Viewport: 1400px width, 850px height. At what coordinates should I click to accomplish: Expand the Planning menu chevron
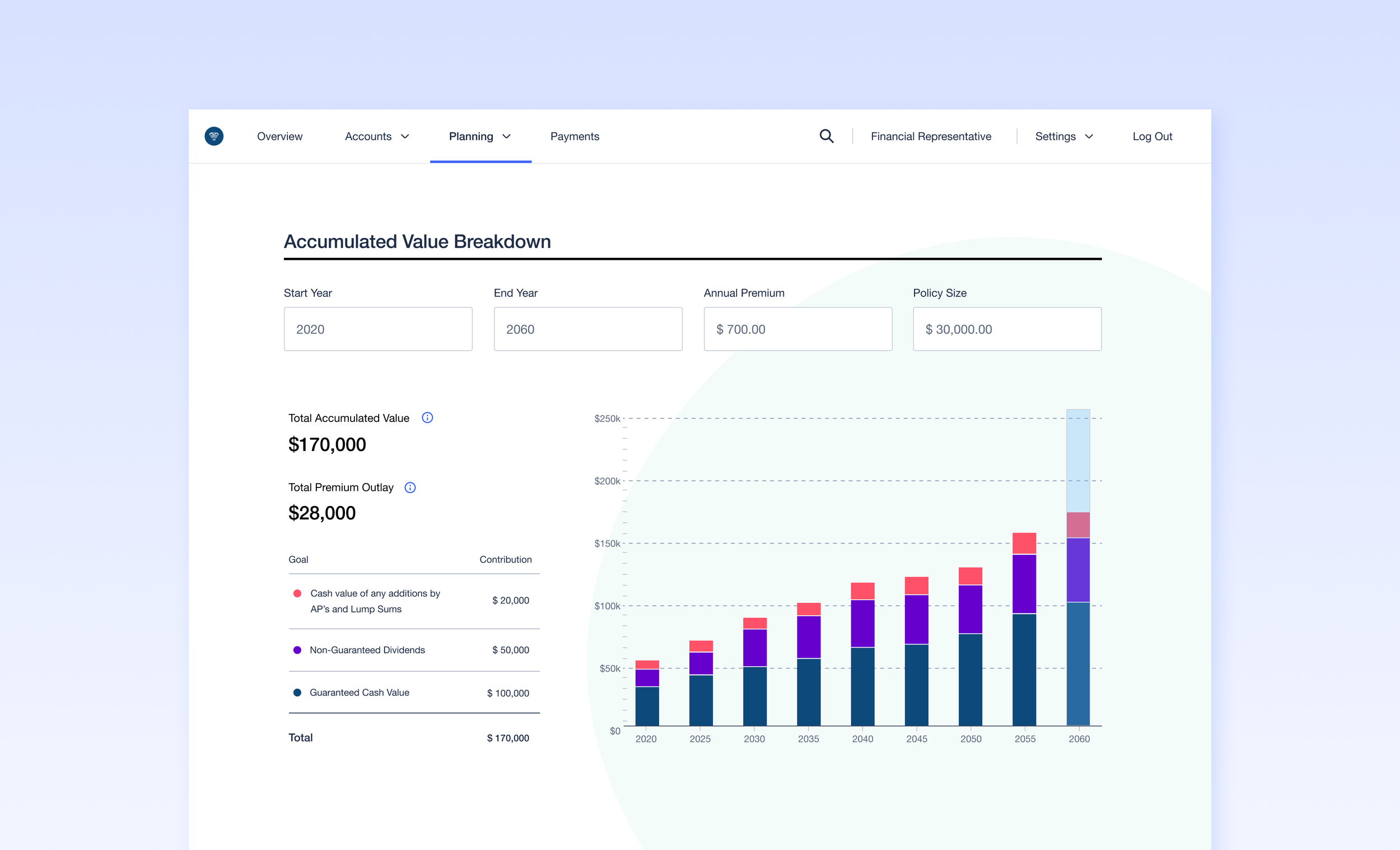pyautogui.click(x=507, y=137)
